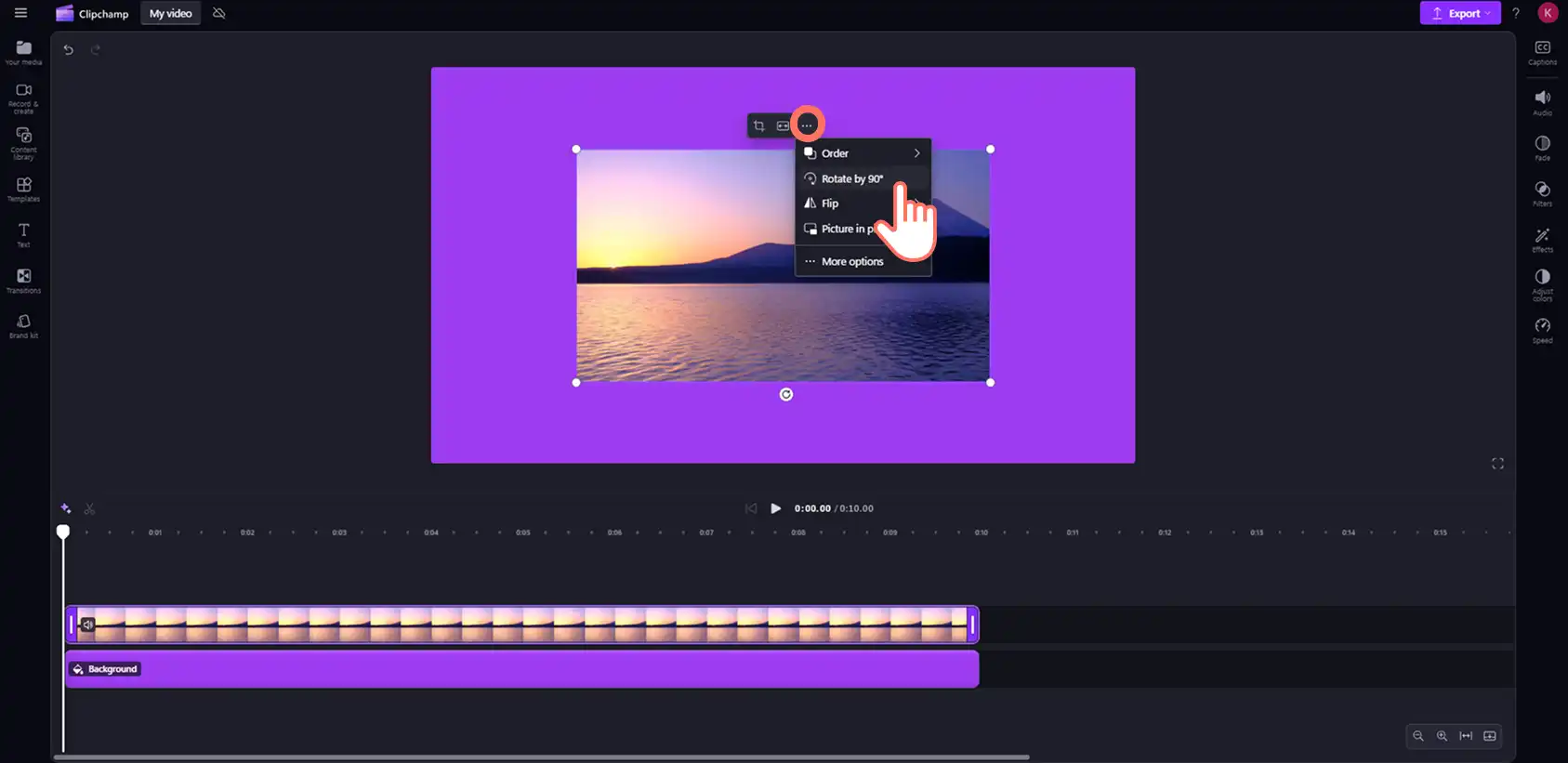The height and width of the screenshot is (763, 1568).
Task: Open the Adjust colors panel
Action: [1542, 284]
